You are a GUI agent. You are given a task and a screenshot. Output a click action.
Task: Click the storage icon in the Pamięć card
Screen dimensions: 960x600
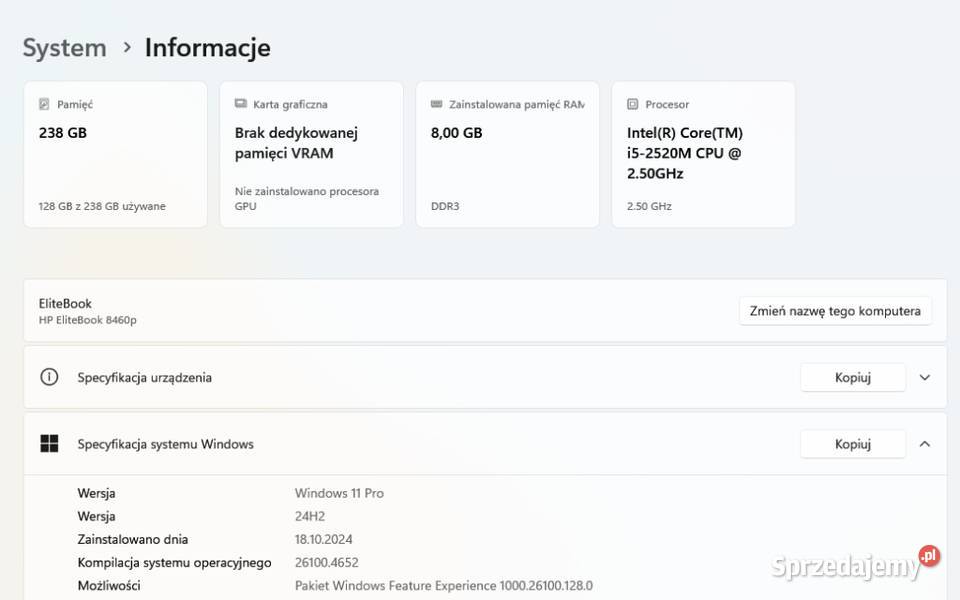(x=44, y=104)
